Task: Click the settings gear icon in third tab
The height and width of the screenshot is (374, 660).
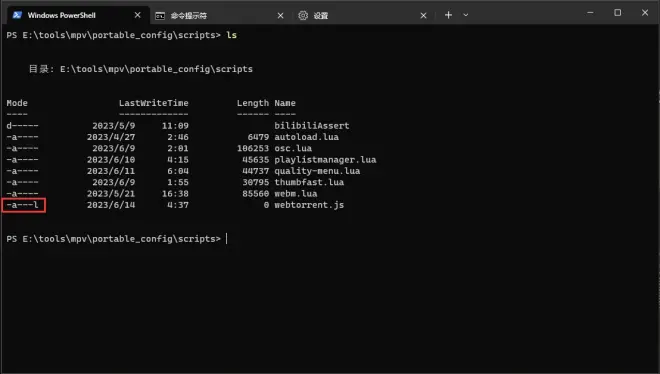Action: [x=303, y=16]
